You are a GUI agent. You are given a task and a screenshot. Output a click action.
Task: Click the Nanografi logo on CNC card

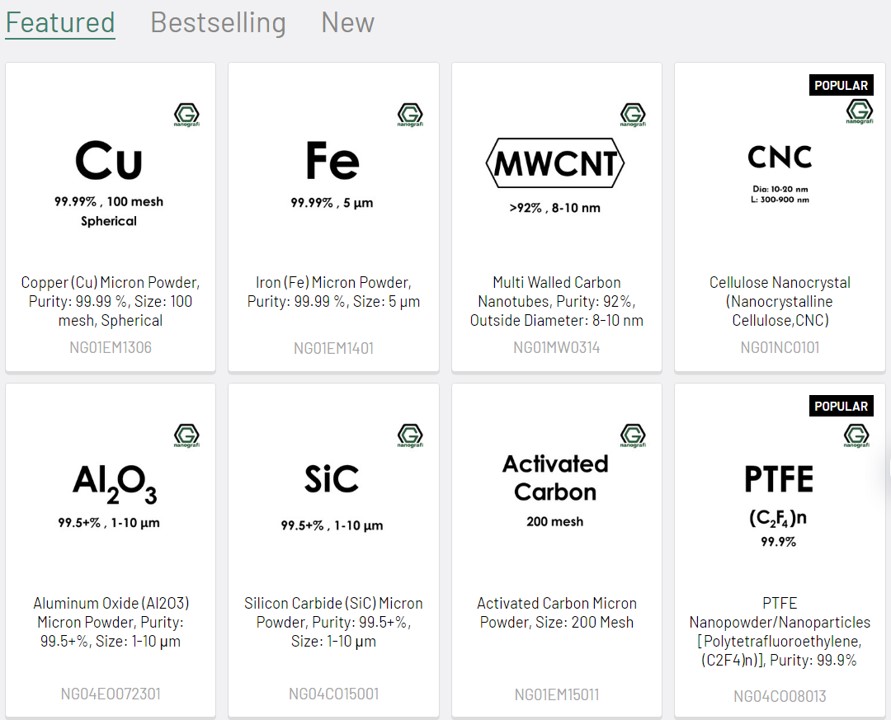(856, 114)
